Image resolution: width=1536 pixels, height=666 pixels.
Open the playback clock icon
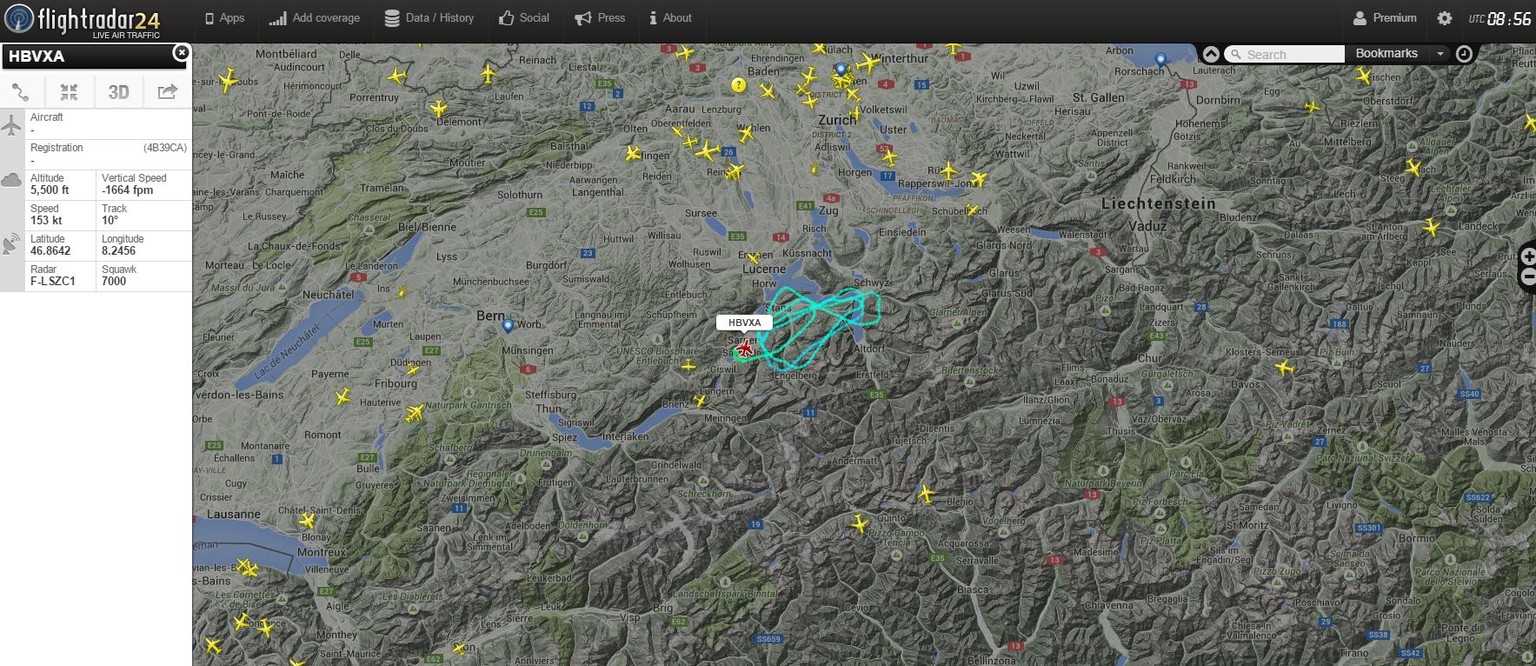[x=1464, y=54]
